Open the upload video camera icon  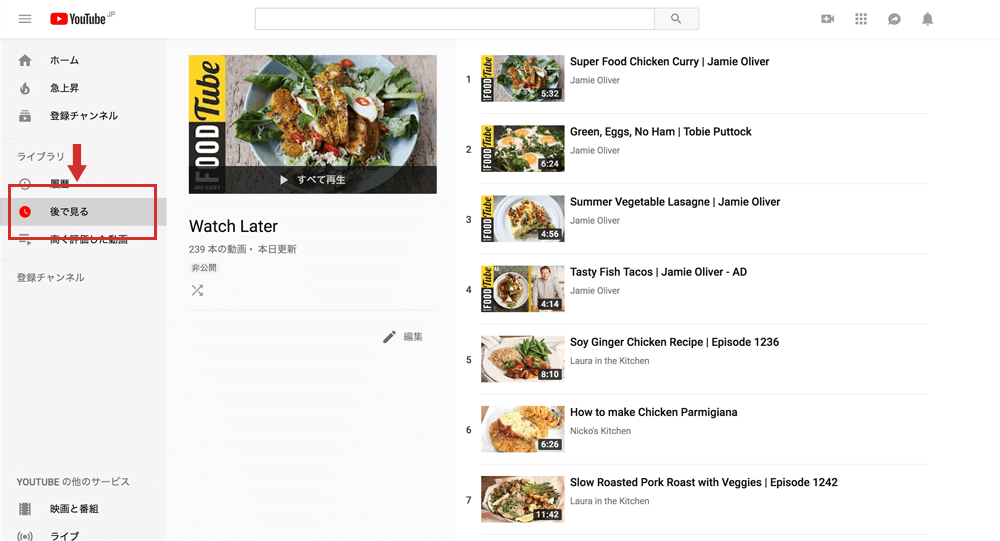(828, 19)
